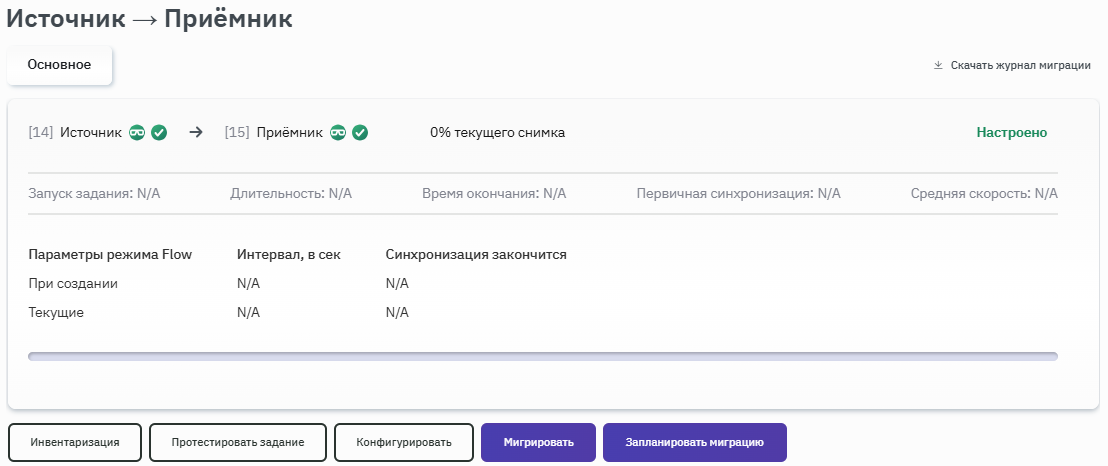Click the Интервал, в сек column header

[288, 254]
